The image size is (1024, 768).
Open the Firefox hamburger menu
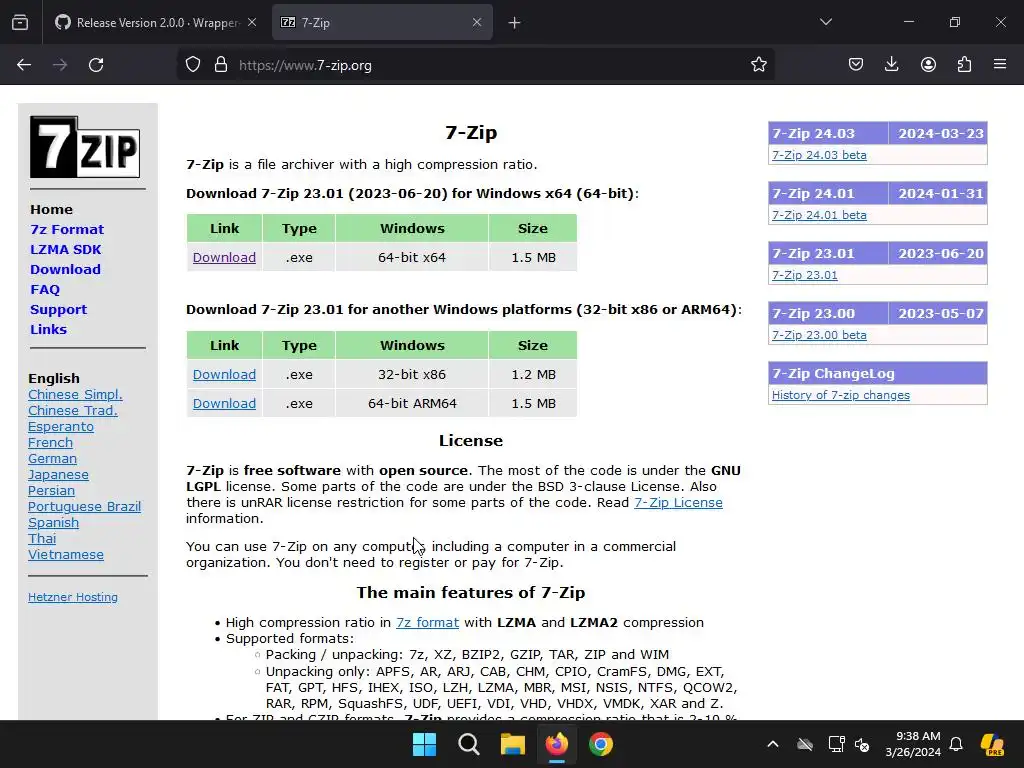pos(1000,65)
